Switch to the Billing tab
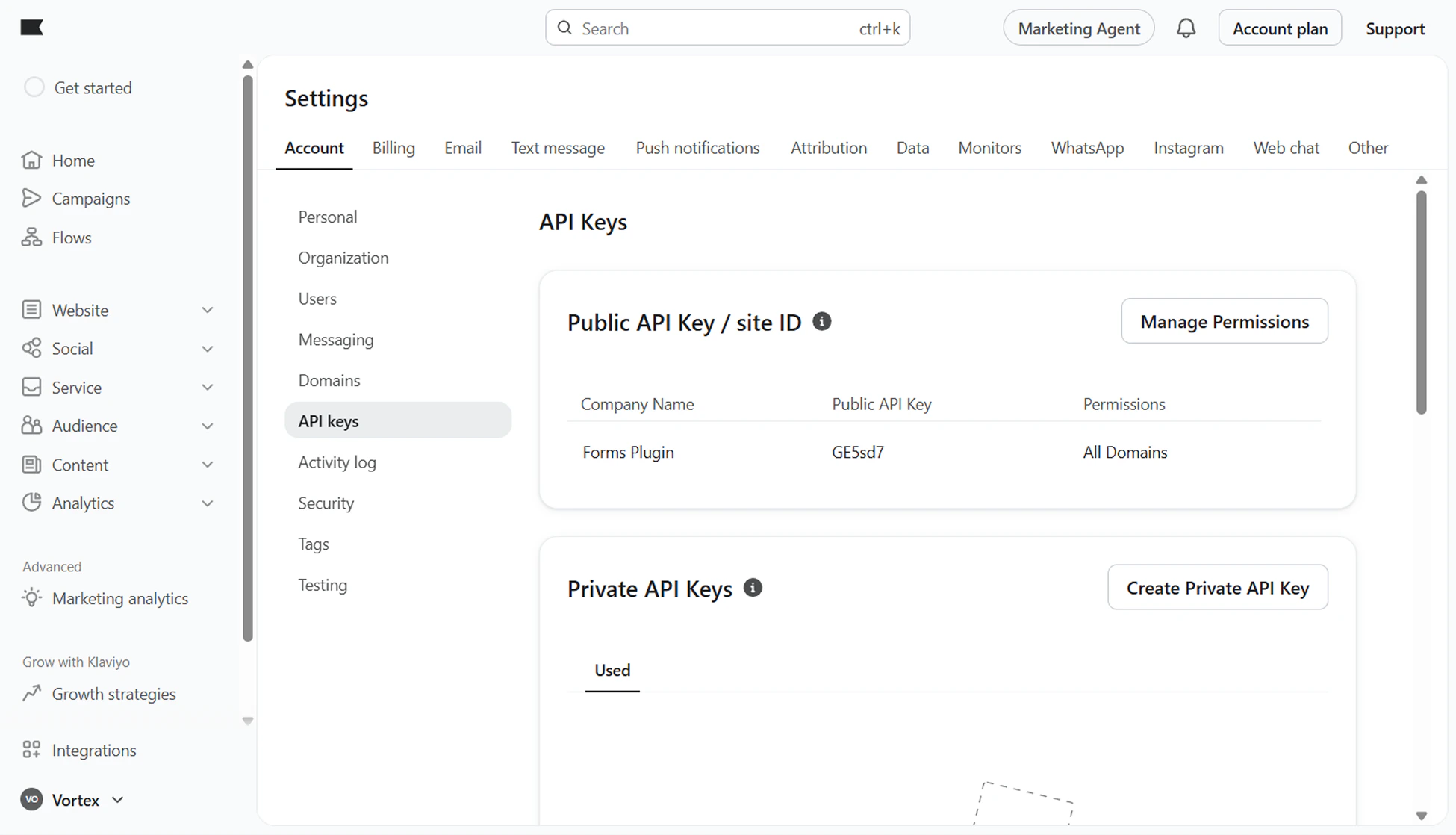 393,148
